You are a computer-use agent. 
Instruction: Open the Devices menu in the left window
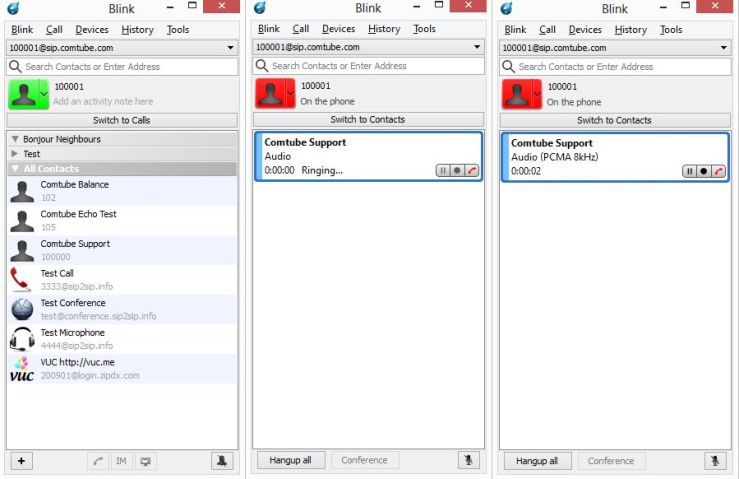(92, 29)
